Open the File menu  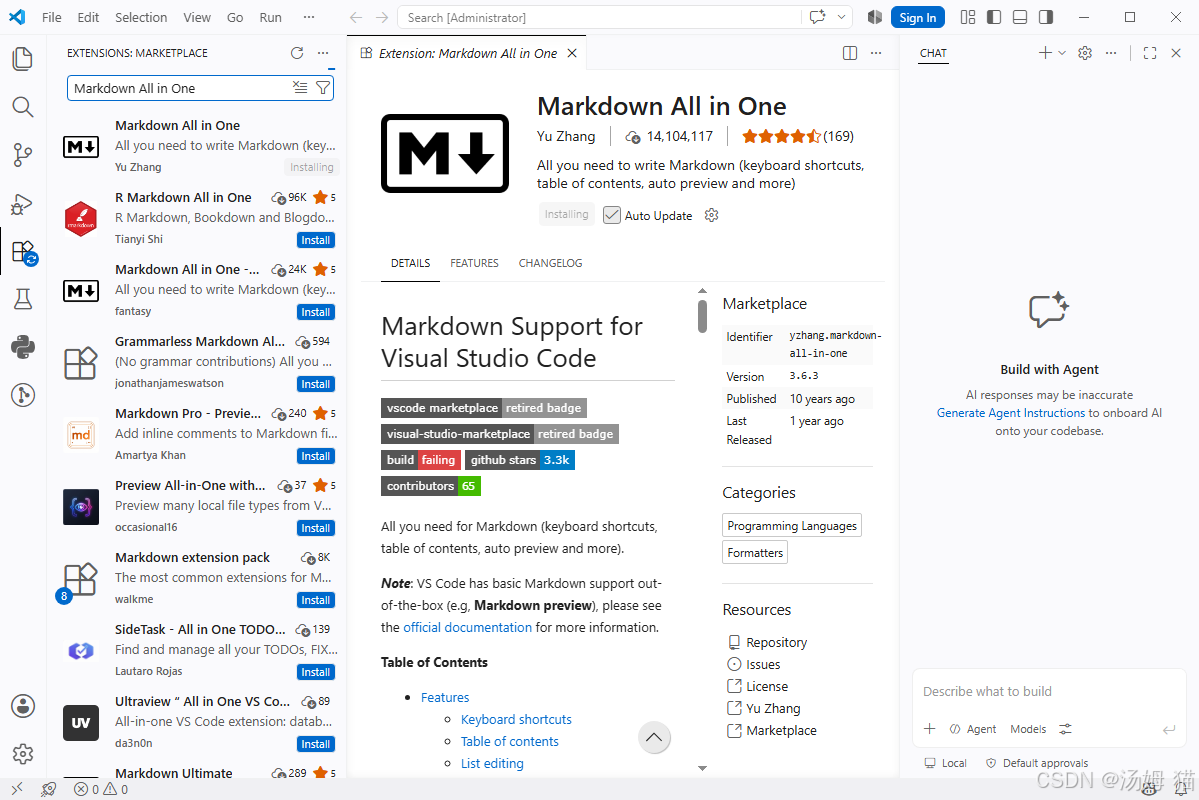pos(52,17)
